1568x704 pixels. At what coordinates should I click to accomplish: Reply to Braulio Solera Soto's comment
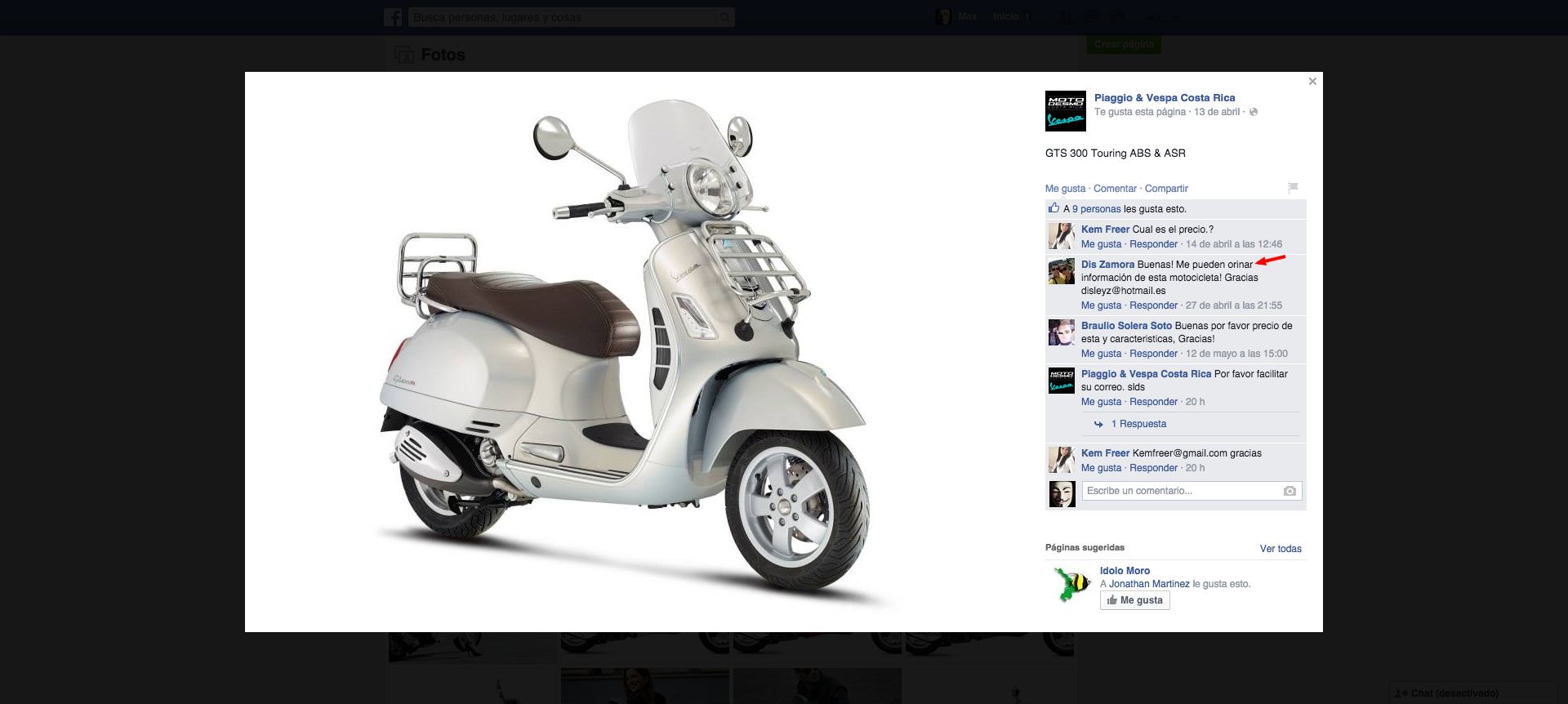(1153, 354)
